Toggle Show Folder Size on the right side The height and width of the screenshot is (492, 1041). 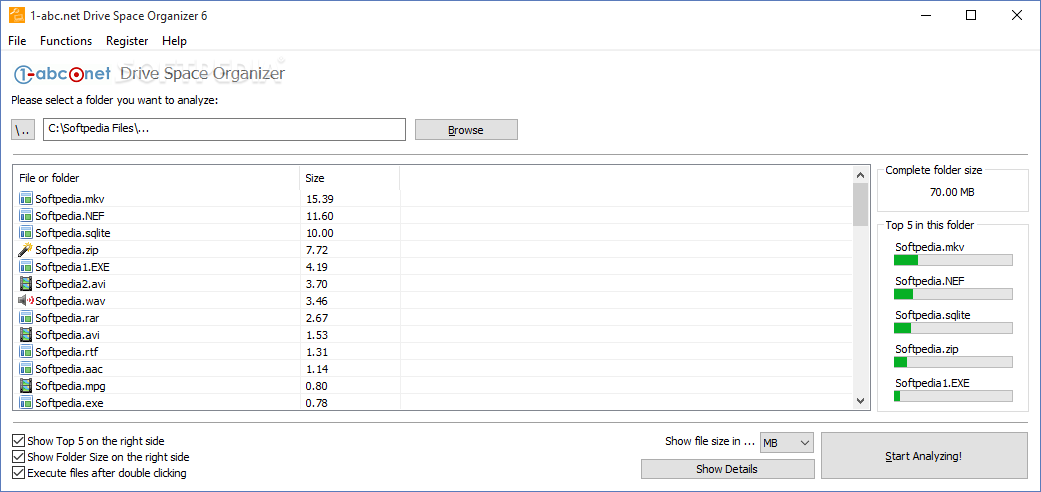point(19,457)
